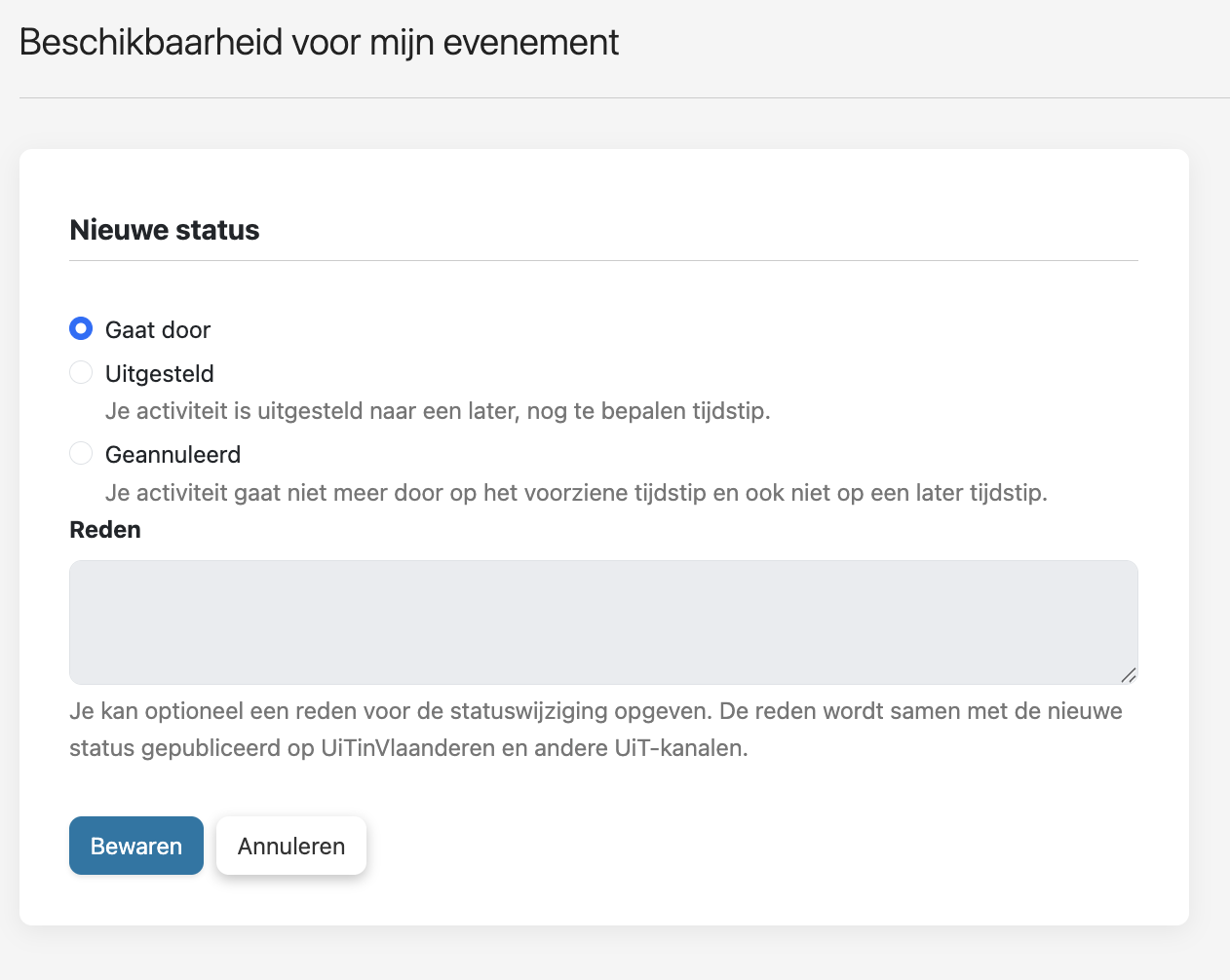Viewport: 1230px width, 980px height.
Task: Click the Uitgesteld description about later tijdstip
Action: 438,411
